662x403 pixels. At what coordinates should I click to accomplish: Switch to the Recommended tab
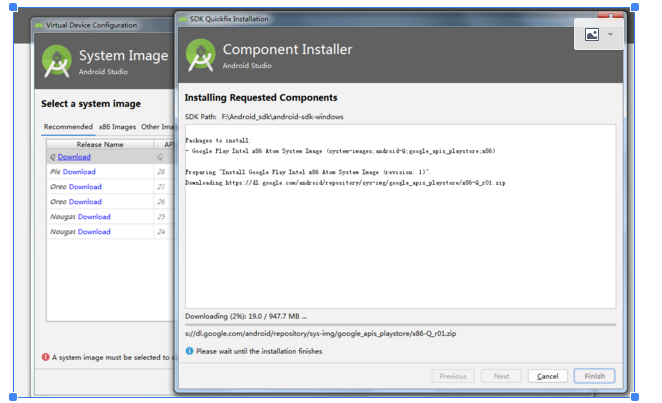pyautogui.click(x=68, y=127)
